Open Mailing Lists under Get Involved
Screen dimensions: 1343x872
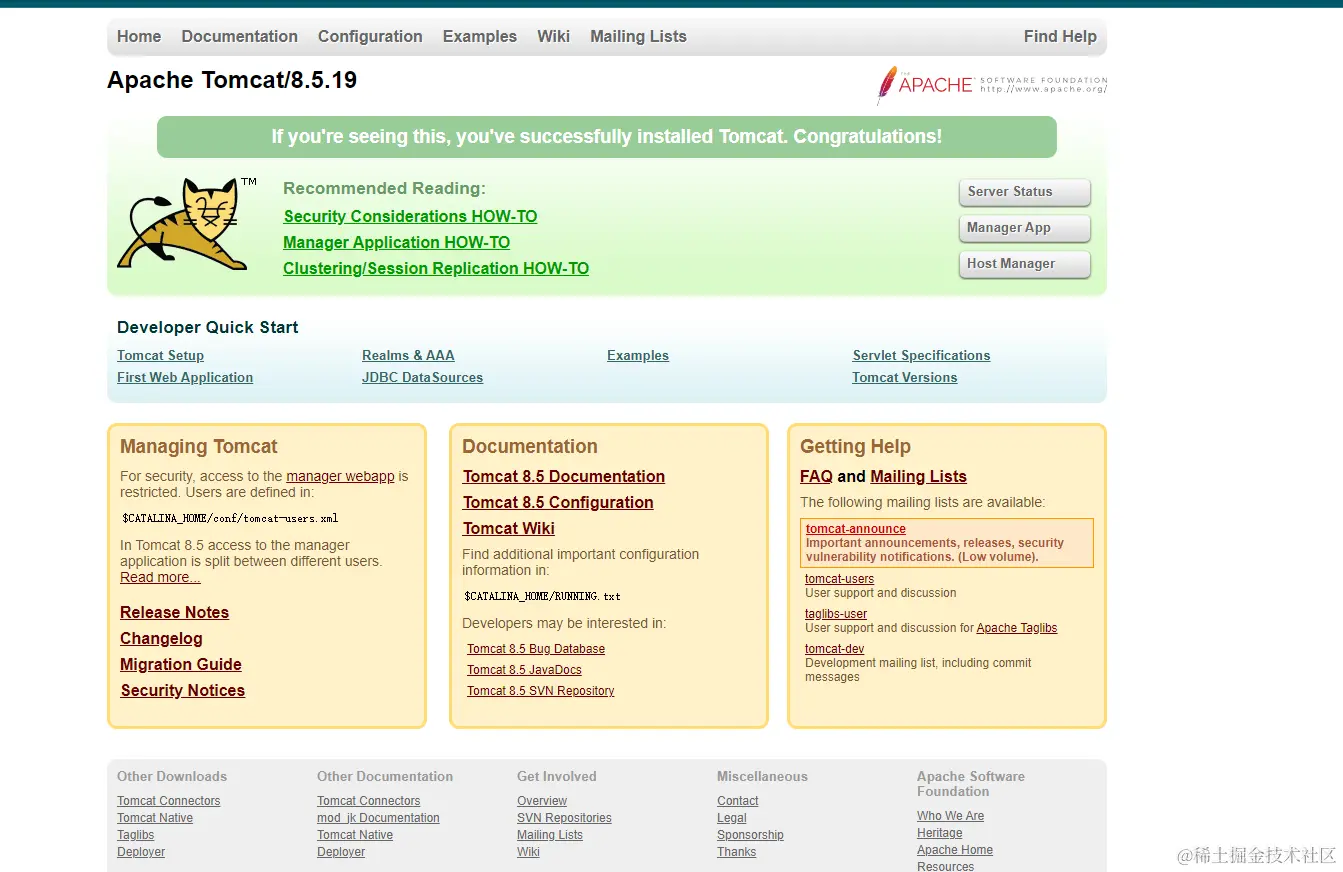(x=550, y=835)
